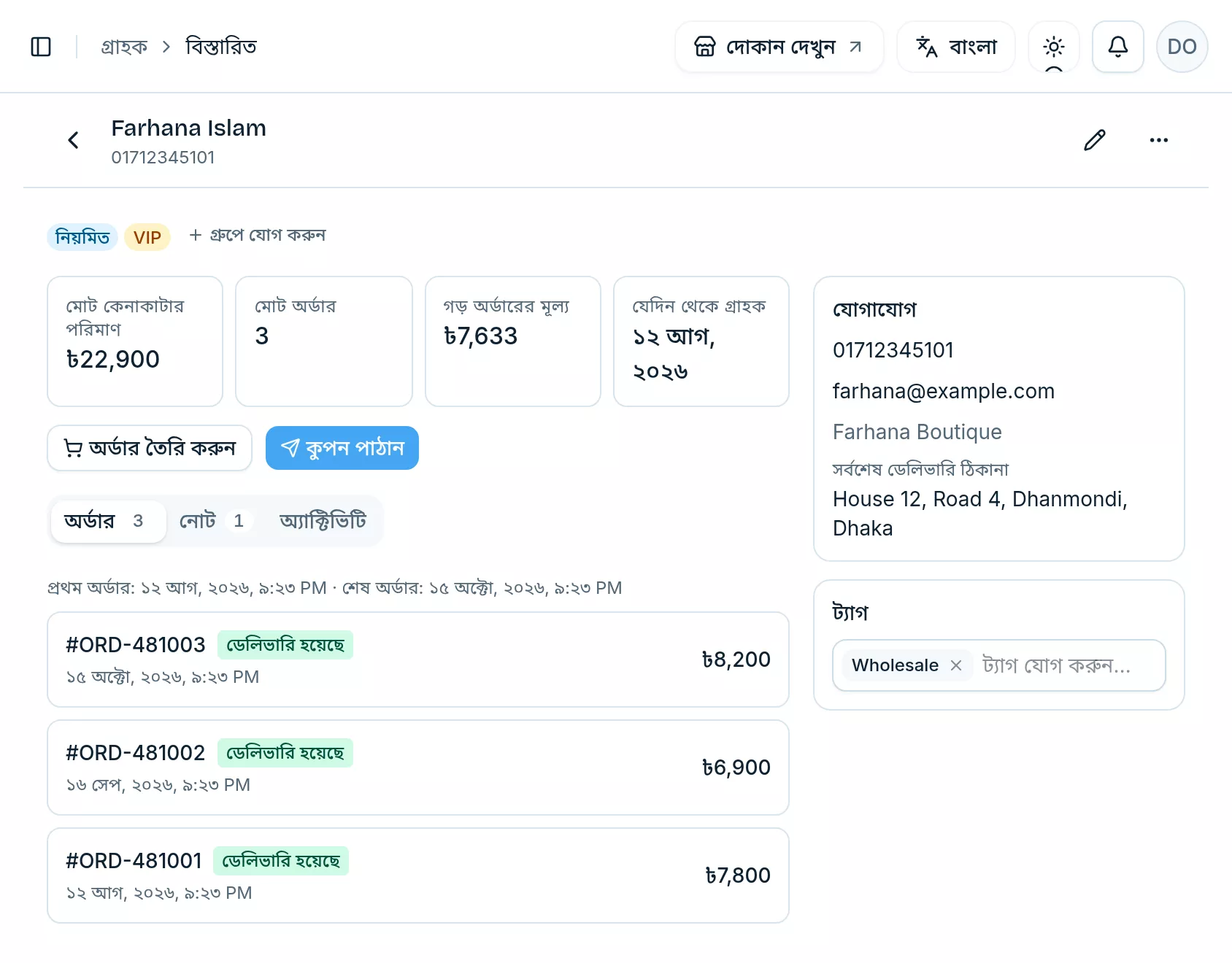Click the দোকান দেখুন store button
This screenshot has height=963, width=1232.
click(779, 47)
